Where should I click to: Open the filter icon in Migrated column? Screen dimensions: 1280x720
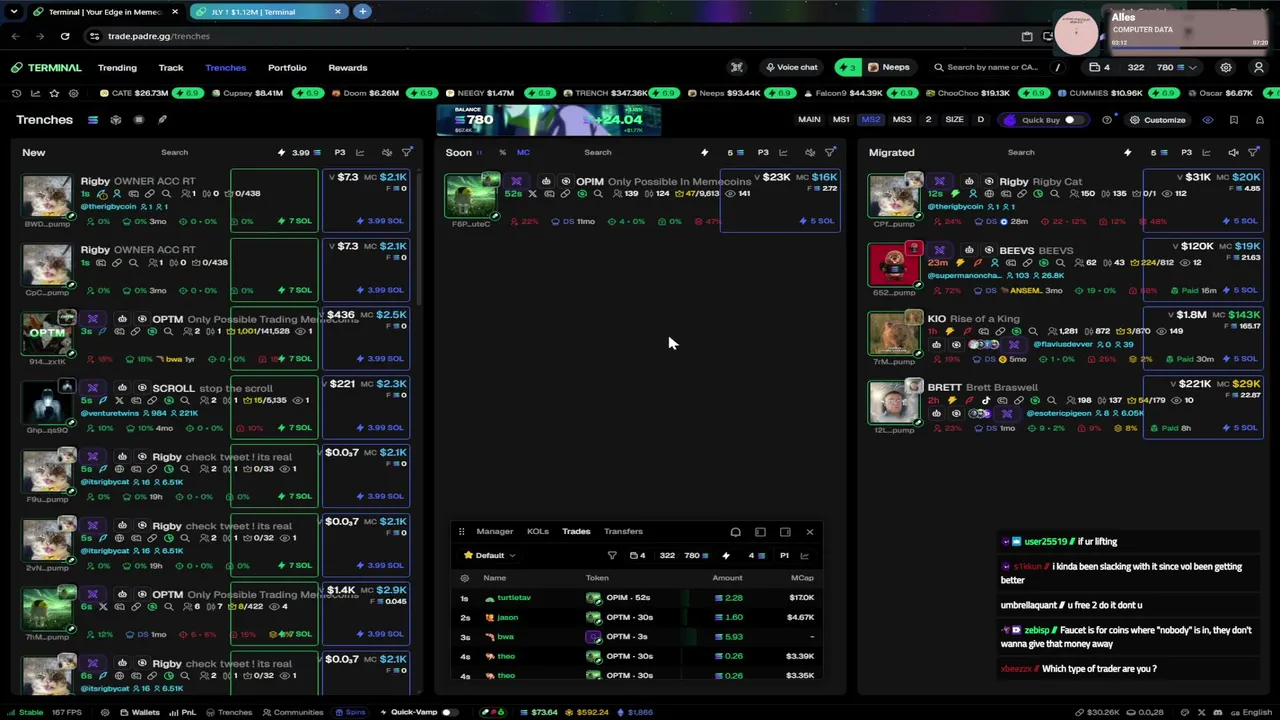[1254, 152]
